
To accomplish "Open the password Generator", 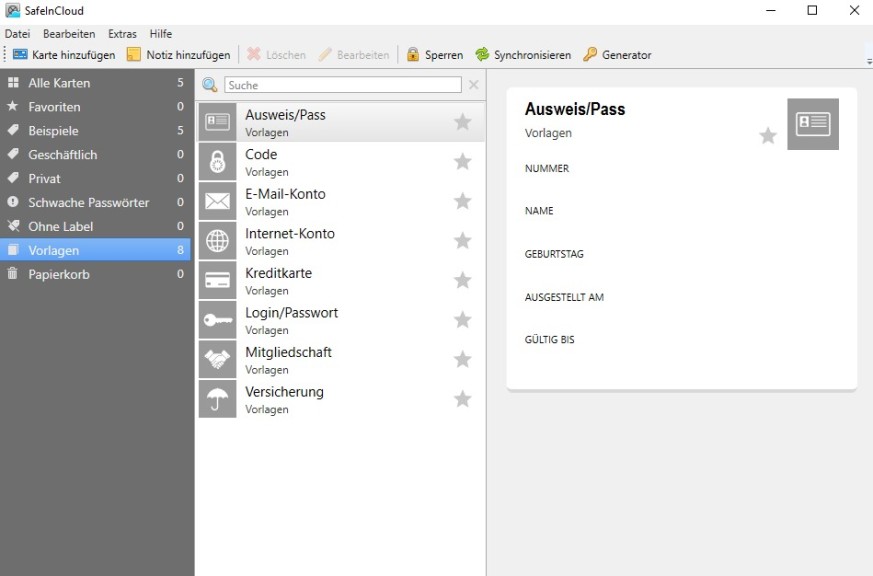I will pos(617,55).
